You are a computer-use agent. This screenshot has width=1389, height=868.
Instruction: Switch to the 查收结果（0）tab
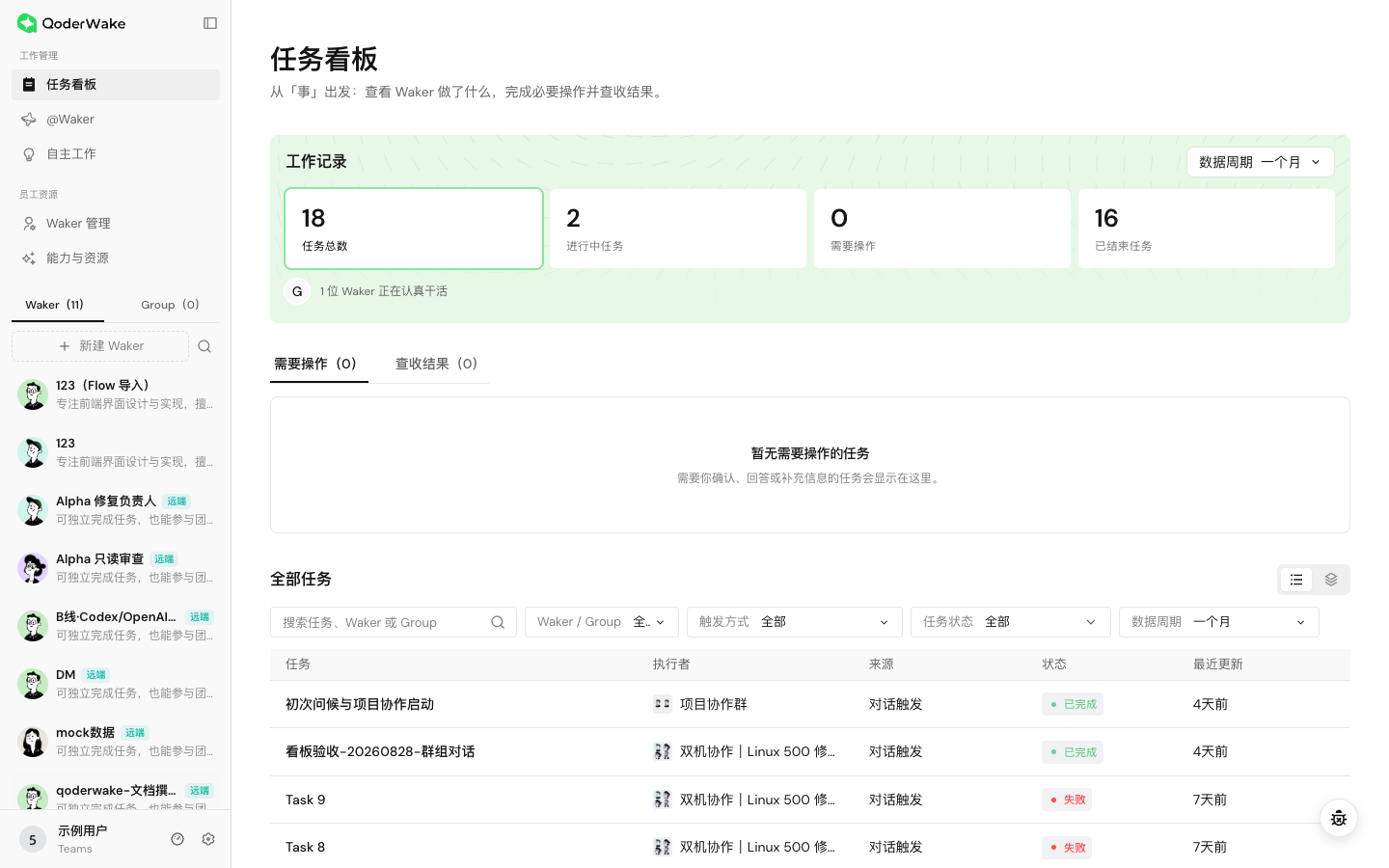pyautogui.click(x=437, y=364)
